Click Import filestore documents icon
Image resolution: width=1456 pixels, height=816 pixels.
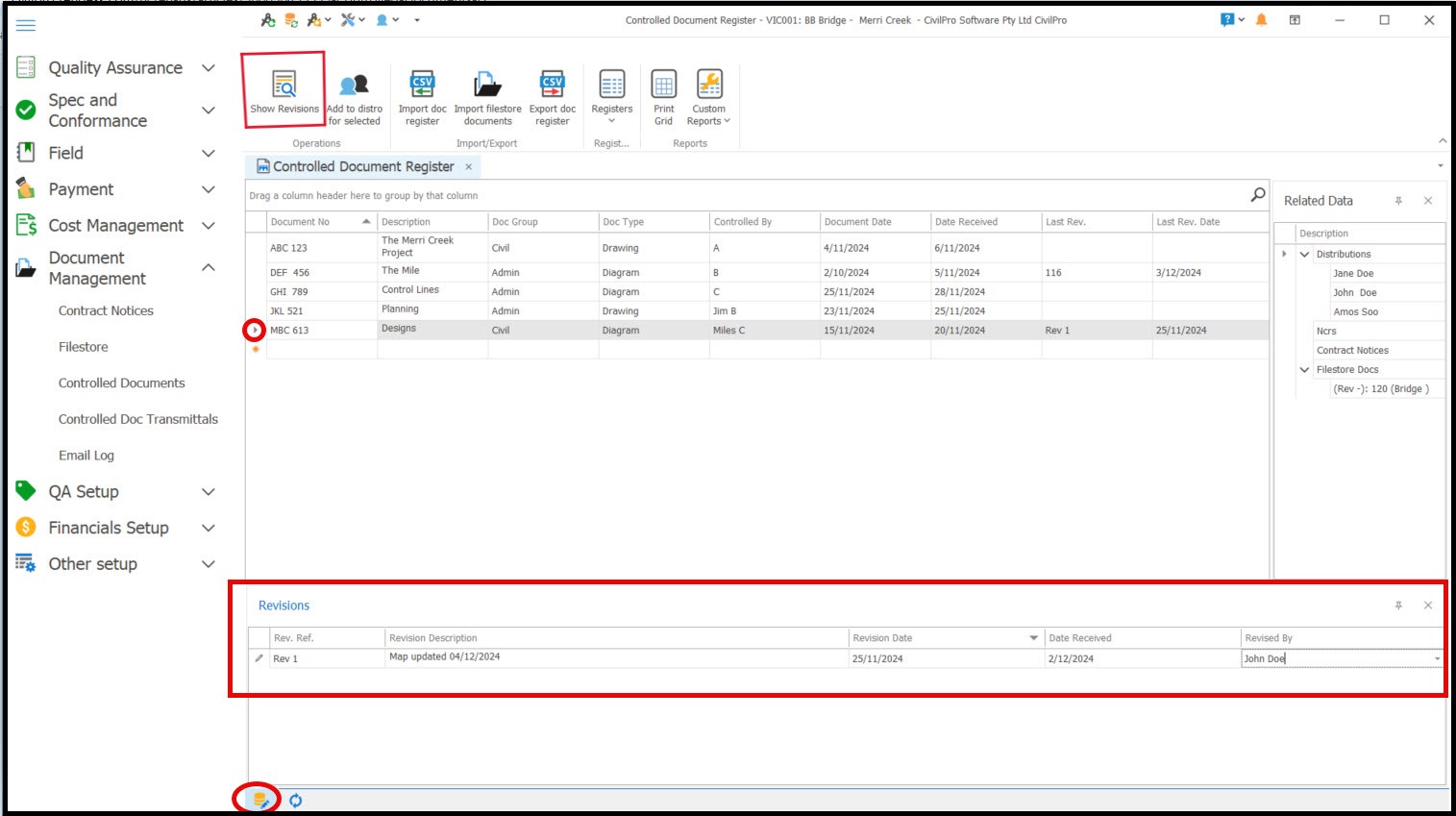[x=487, y=87]
